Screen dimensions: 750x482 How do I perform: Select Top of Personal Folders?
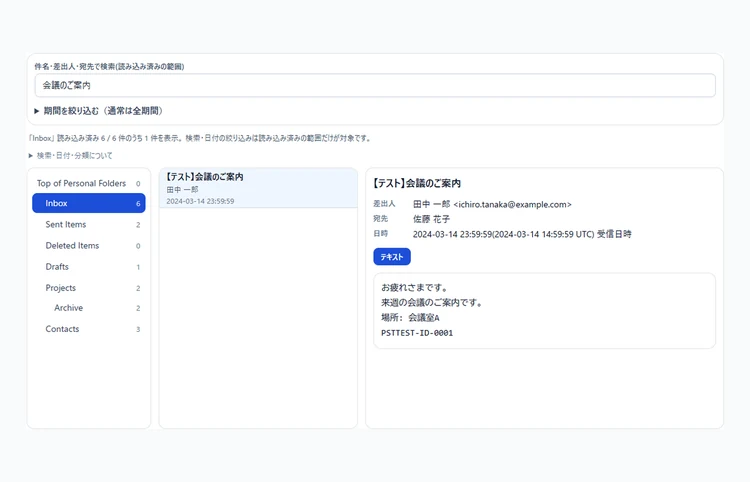coord(88,183)
